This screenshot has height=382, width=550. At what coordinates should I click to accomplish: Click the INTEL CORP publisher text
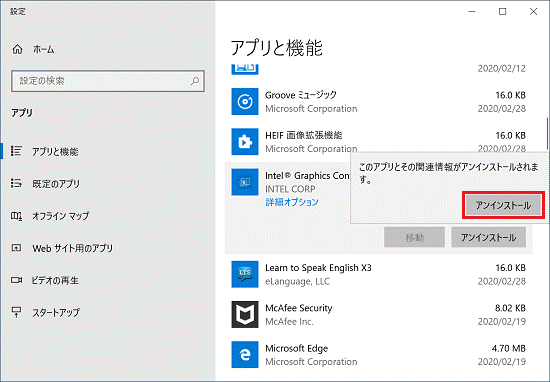(x=290, y=189)
